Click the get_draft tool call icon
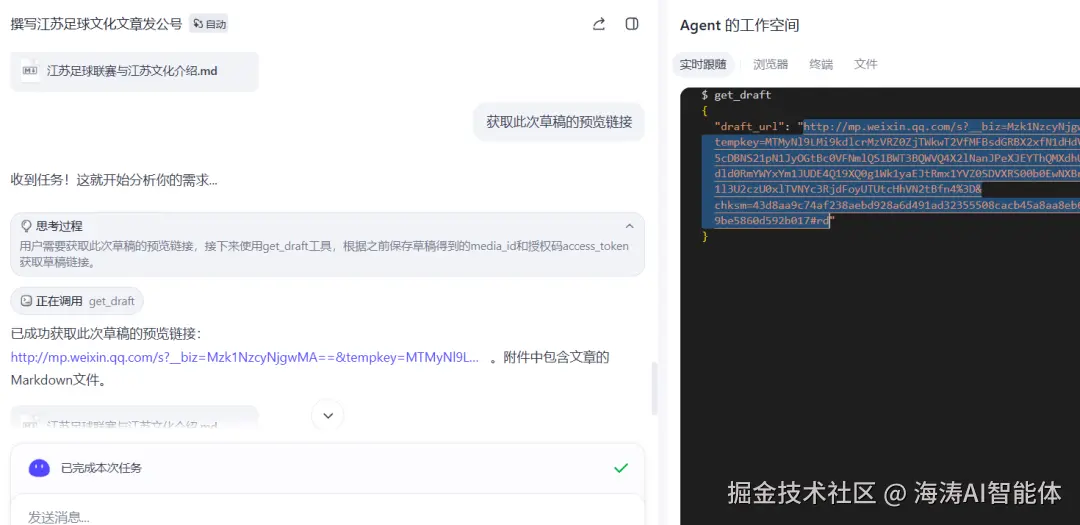The image size is (1080, 525). pyautogui.click(x=26, y=301)
